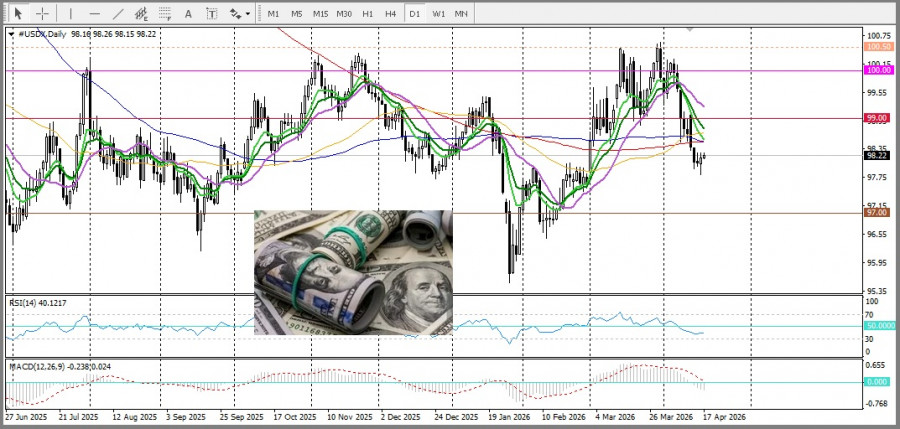Select the W1 timeframe button
900x429 pixels.
[439, 13]
